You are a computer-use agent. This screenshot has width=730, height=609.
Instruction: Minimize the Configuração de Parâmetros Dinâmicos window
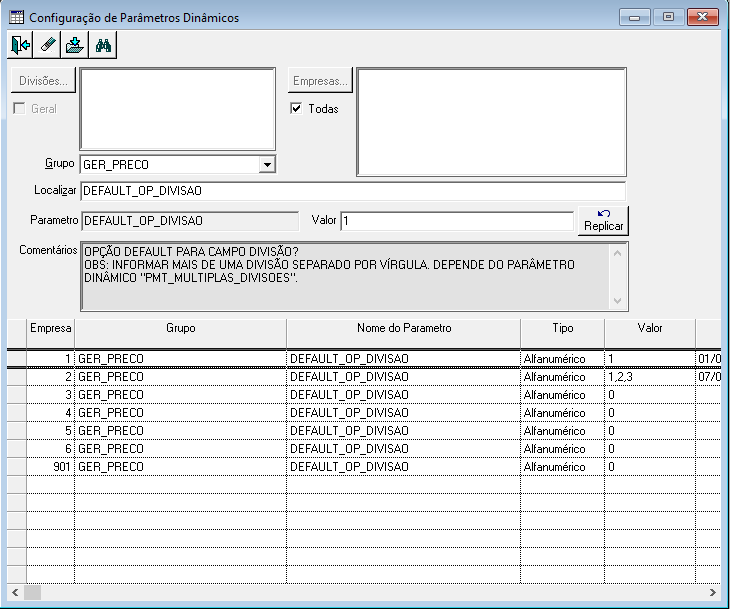click(x=634, y=18)
